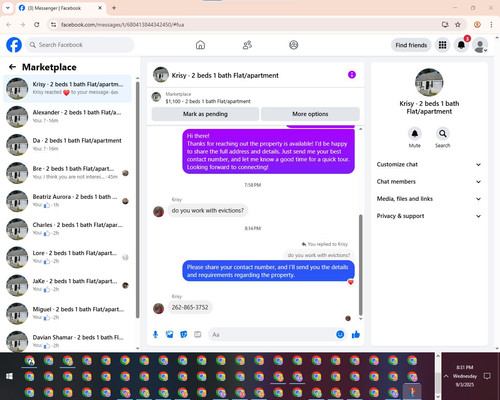Screen dimensions: 500x400
Task: Click the Search Facebook field
Action: (x=80, y=45)
